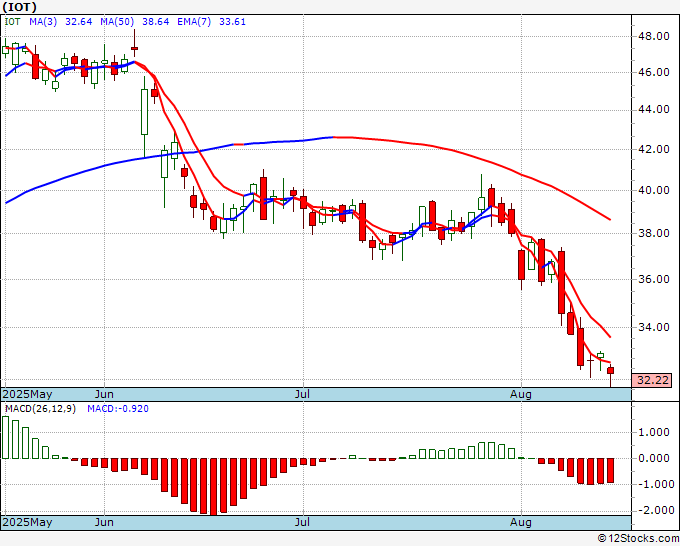Click Aug on the MACD date axis

pyautogui.click(x=521, y=522)
